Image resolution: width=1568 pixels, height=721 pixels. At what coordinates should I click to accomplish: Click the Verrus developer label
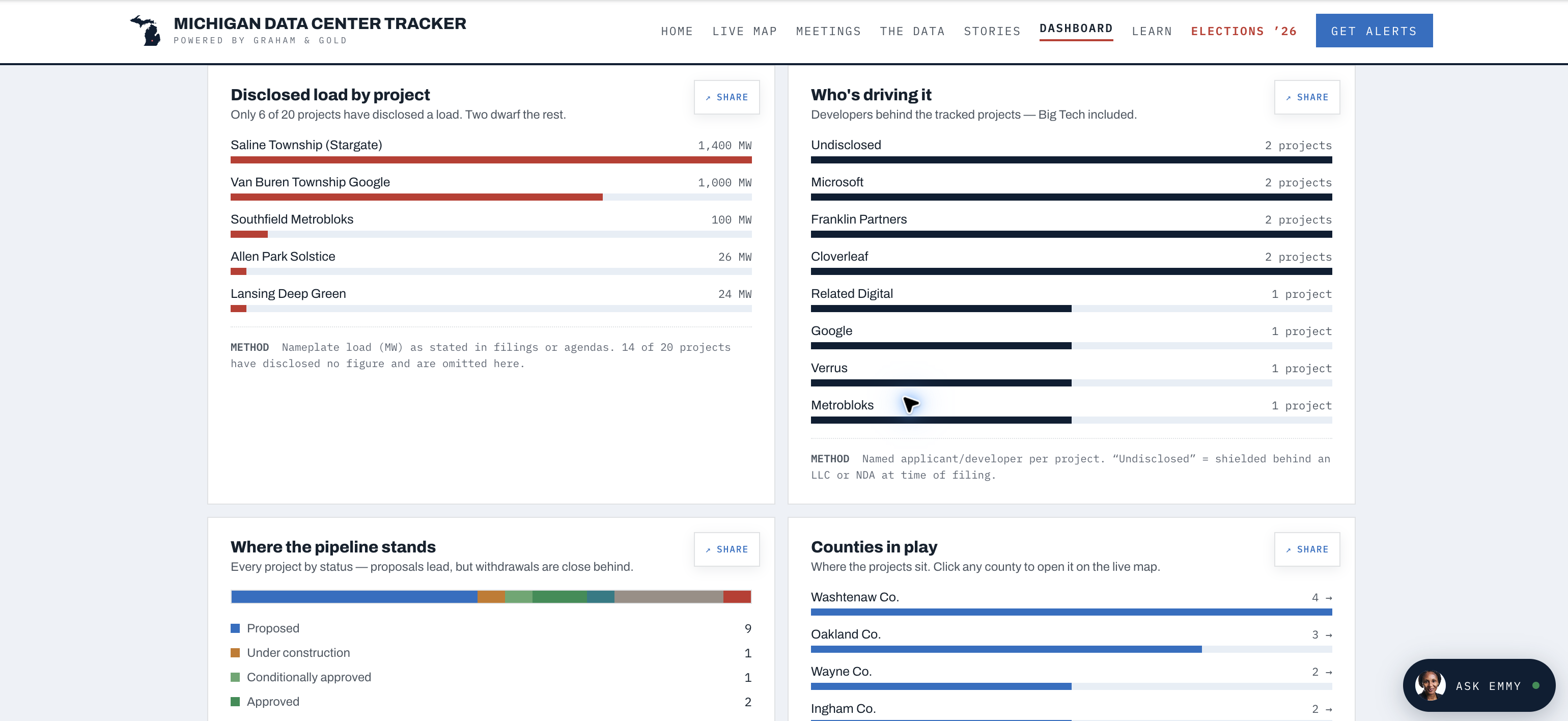tap(829, 368)
